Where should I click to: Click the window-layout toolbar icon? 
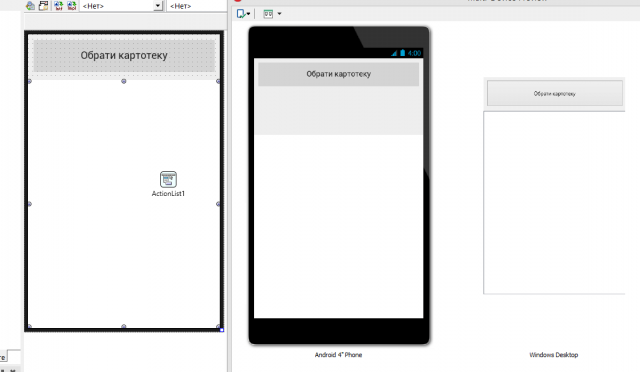point(43,6)
